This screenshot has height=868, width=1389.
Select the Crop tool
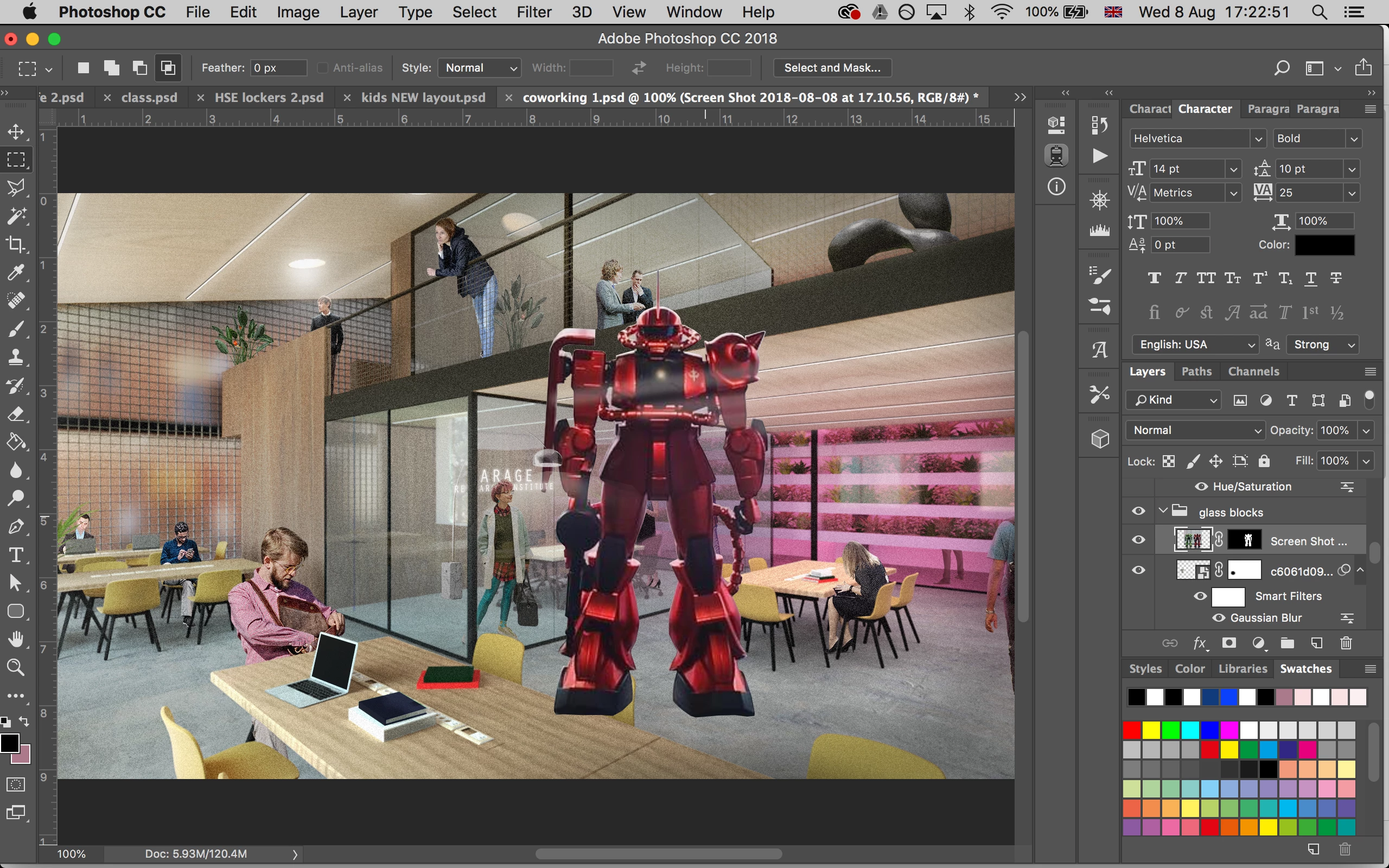pyautogui.click(x=16, y=244)
